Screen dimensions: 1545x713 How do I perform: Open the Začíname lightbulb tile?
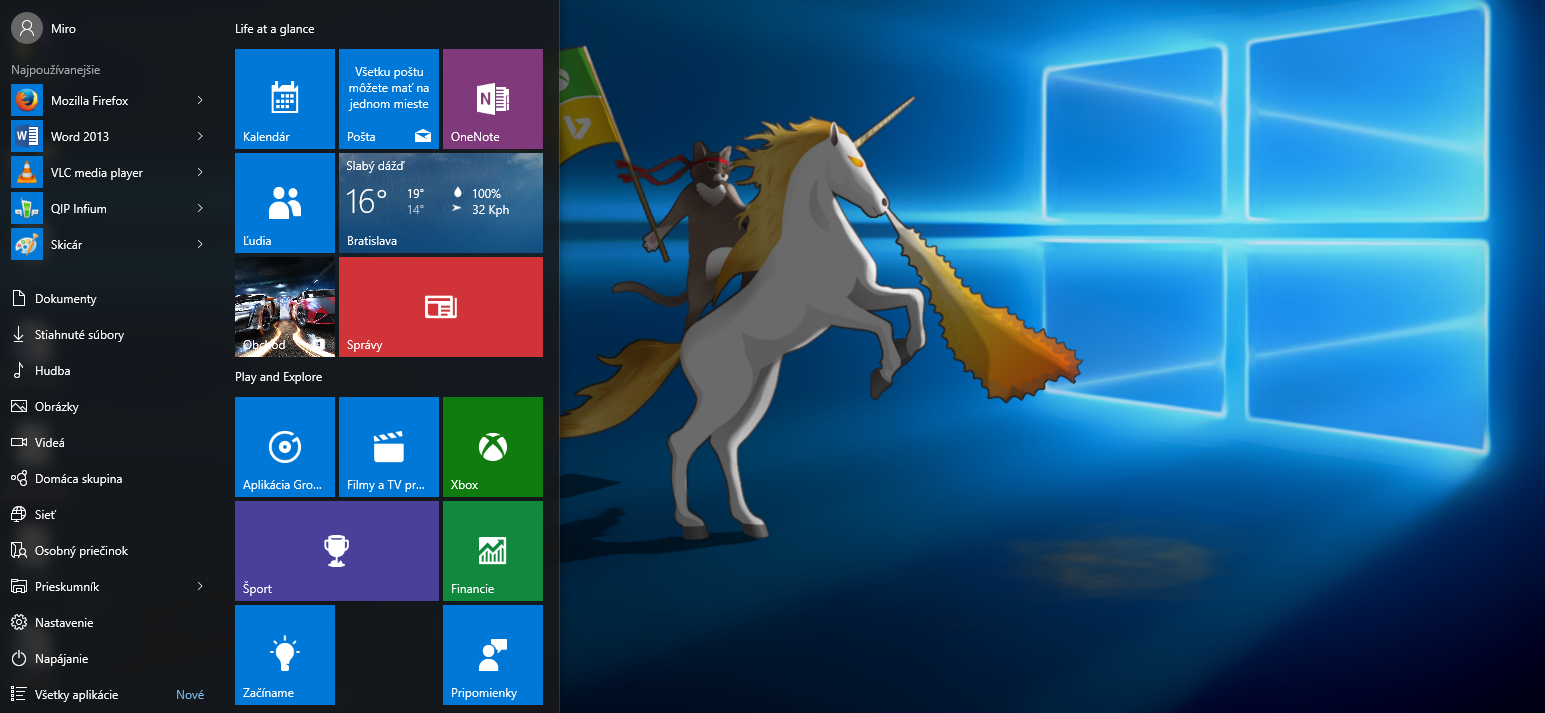pos(285,655)
